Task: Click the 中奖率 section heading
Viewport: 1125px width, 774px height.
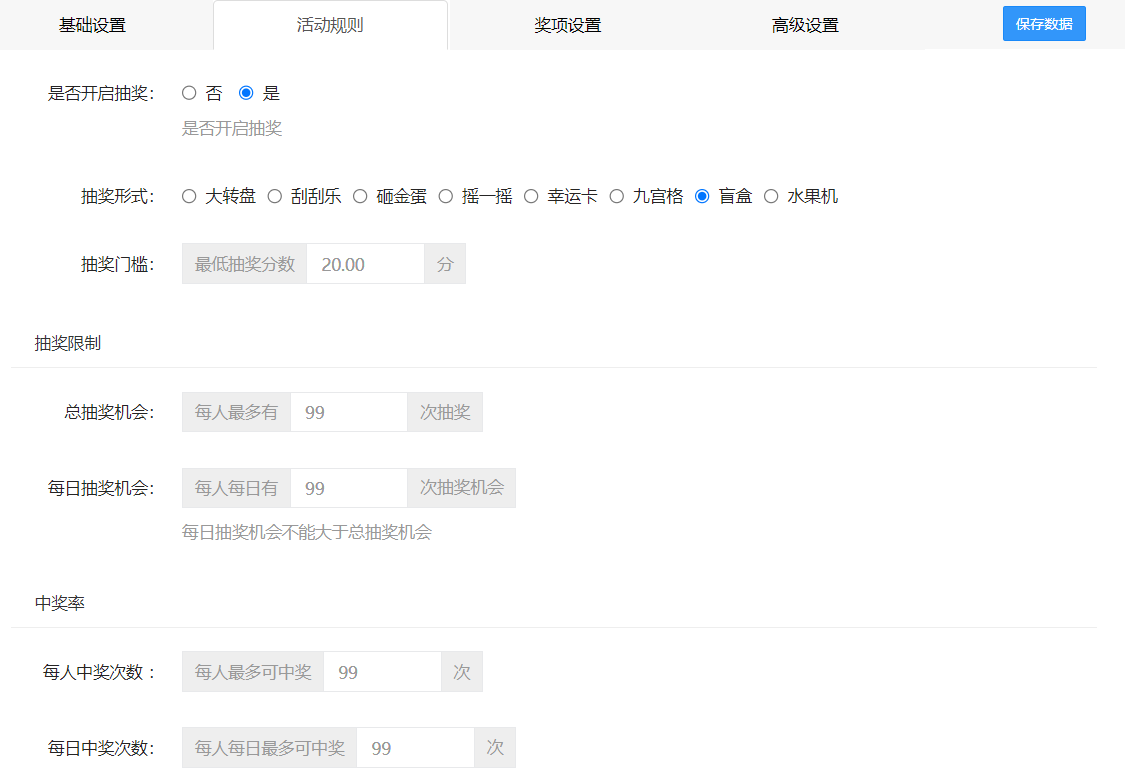Action: [x=60, y=603]
